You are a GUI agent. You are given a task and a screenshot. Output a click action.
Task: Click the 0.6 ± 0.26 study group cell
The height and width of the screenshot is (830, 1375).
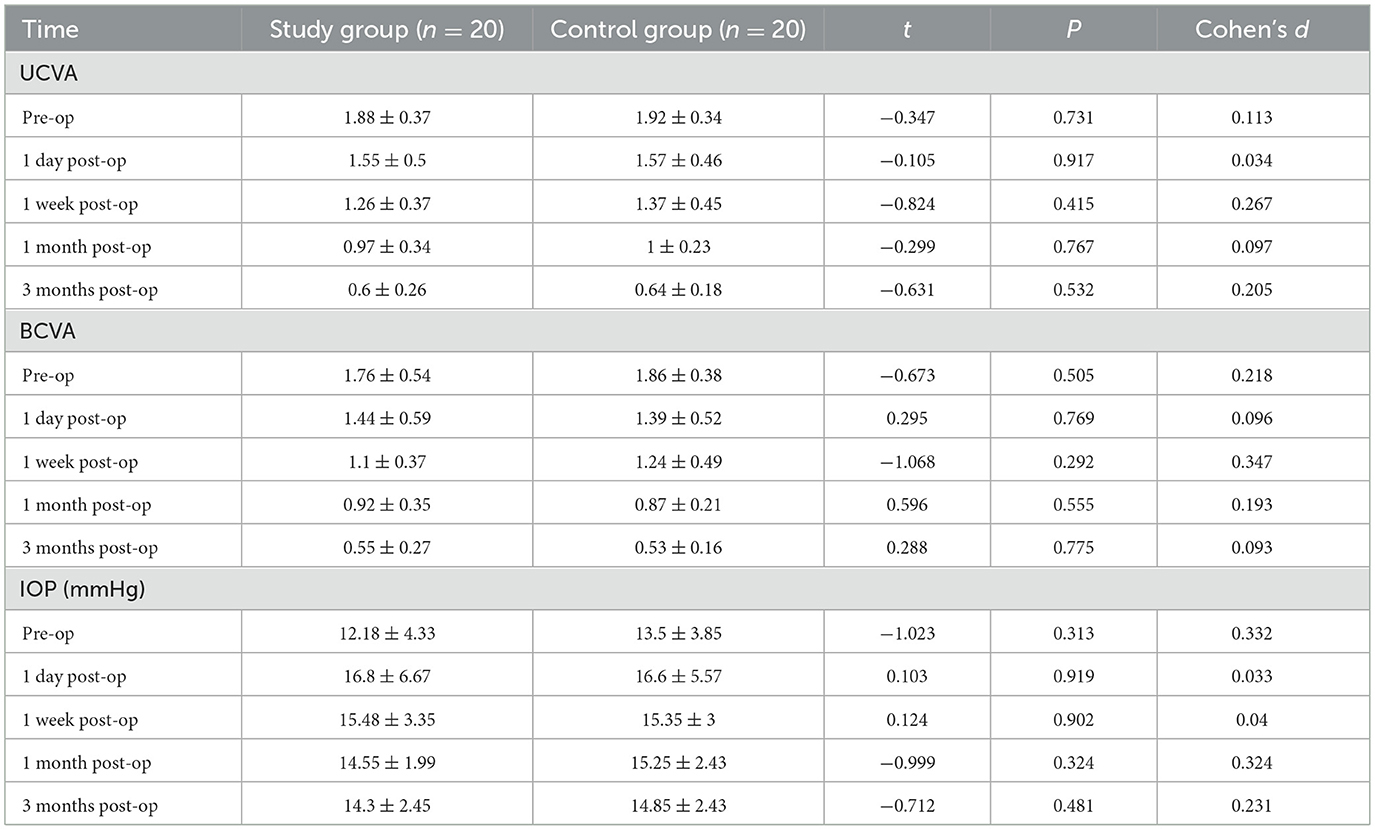tap(386, 290)
